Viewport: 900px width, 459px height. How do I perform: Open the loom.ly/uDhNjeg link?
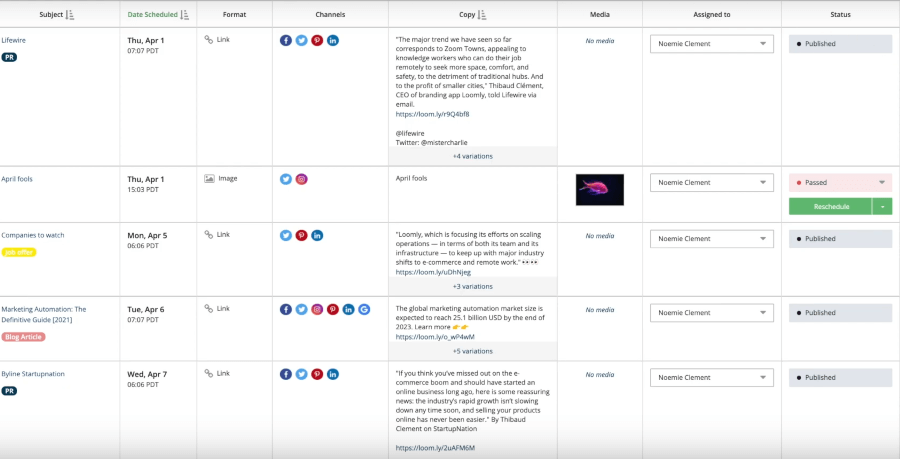(x=433, y=273)
